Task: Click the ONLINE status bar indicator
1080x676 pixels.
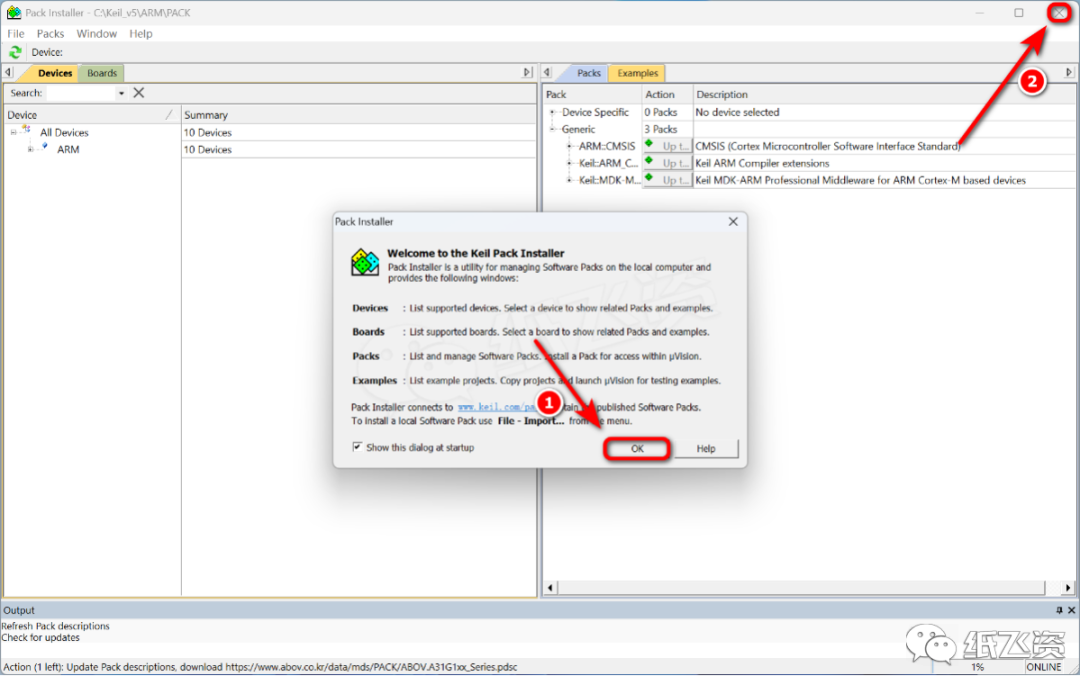Action: (1043, 667)
